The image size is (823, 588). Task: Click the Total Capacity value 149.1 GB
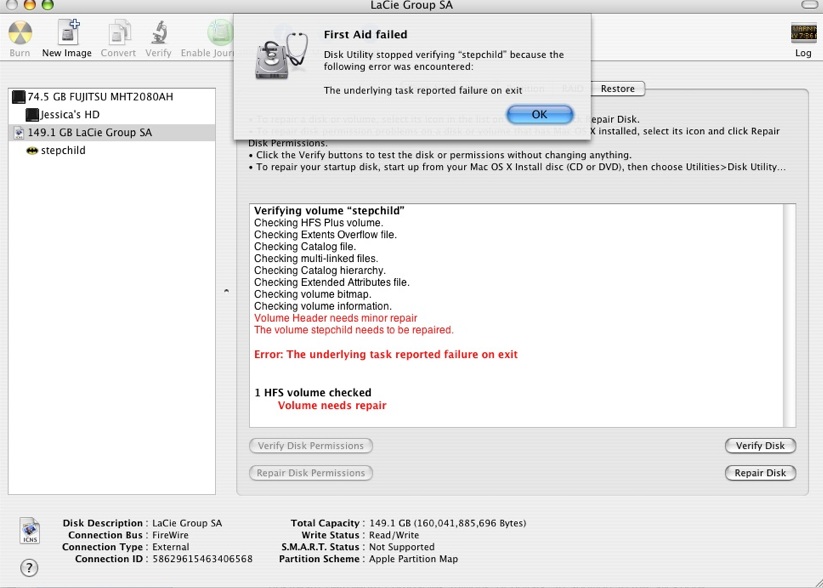pyautogui.click(x=448, y=523)
